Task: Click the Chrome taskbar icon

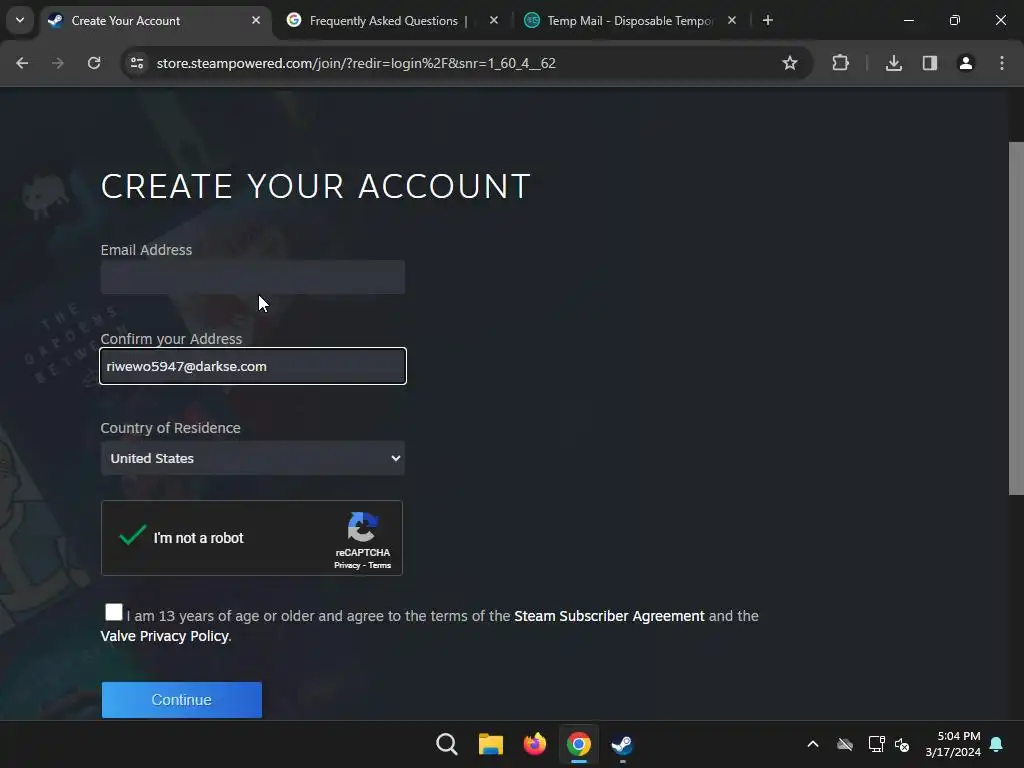Action: [579, 744]
